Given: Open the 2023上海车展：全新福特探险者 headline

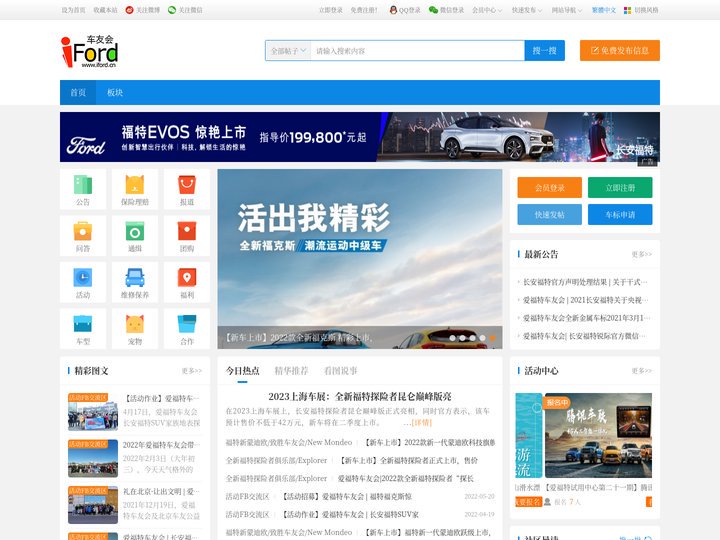Looking at the screenshot, I should tap(360, 396).
